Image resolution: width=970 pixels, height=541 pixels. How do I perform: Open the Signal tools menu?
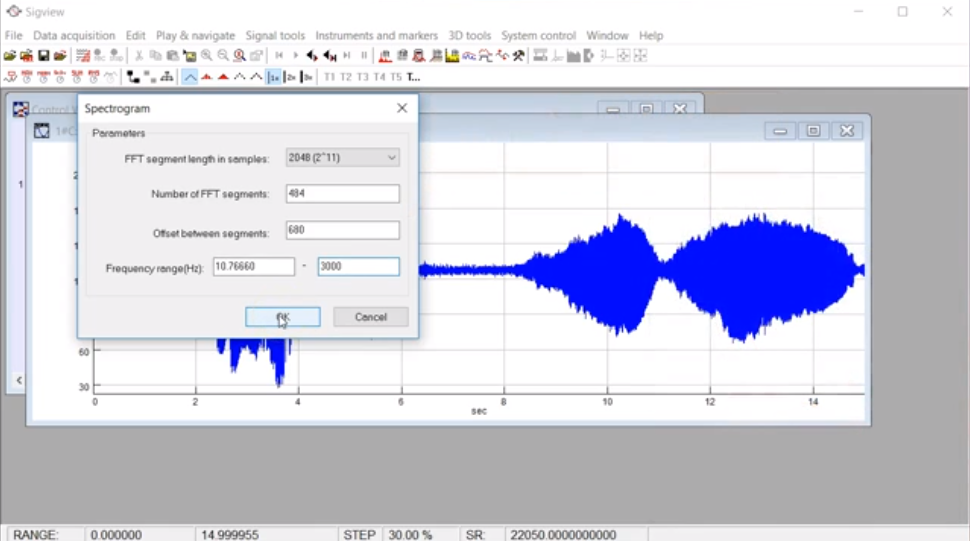[x=275, y=35]
